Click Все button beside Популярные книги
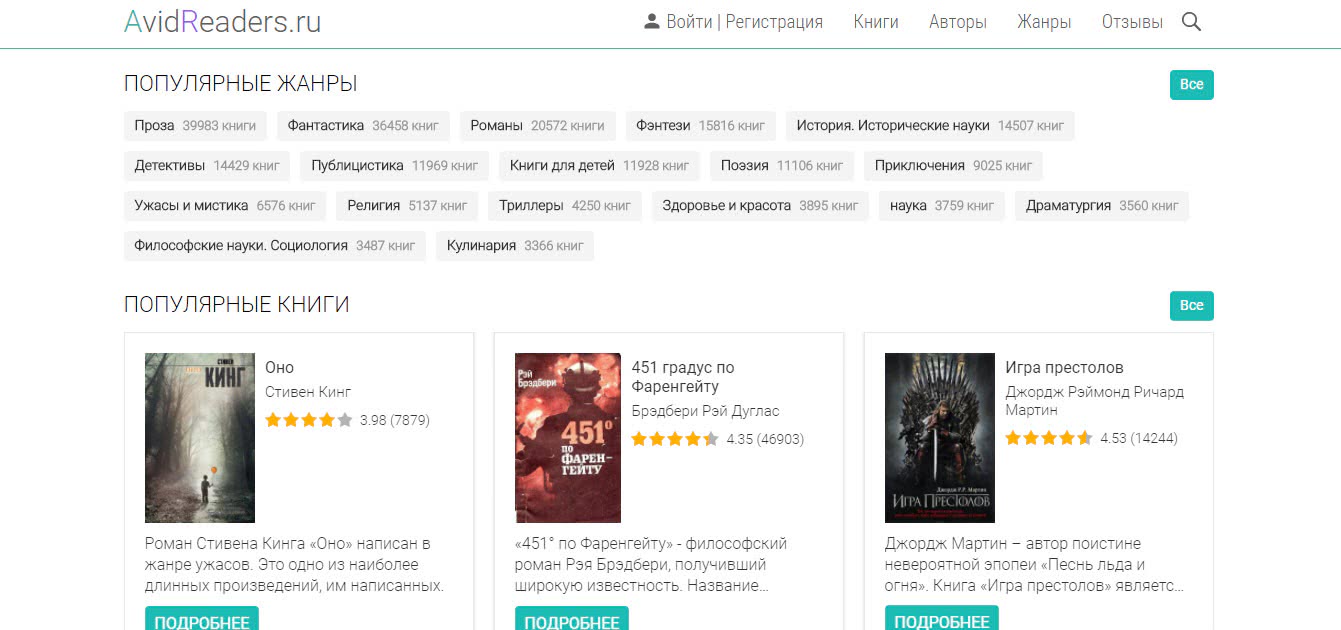This screenshot has width=1341, height=630. [x=1190, y=305]
